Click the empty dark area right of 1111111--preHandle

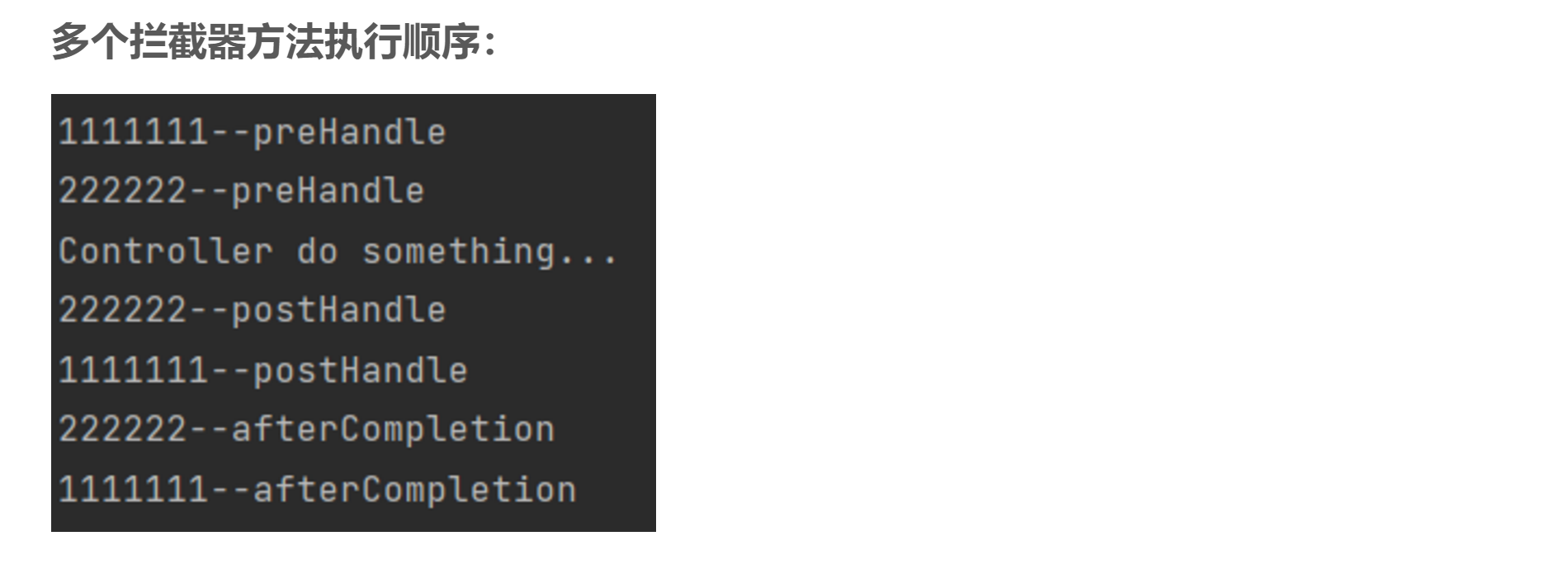pyautogui.click(x=553, y=132)
